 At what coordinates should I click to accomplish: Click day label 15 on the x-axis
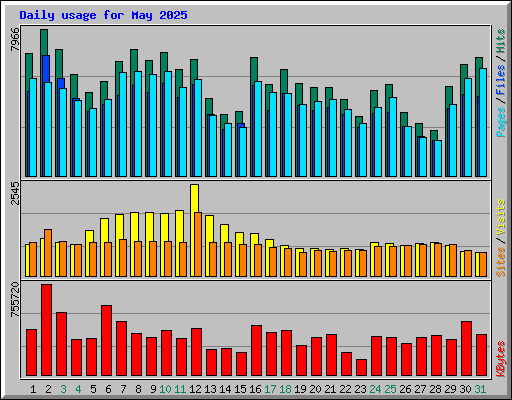240,389
